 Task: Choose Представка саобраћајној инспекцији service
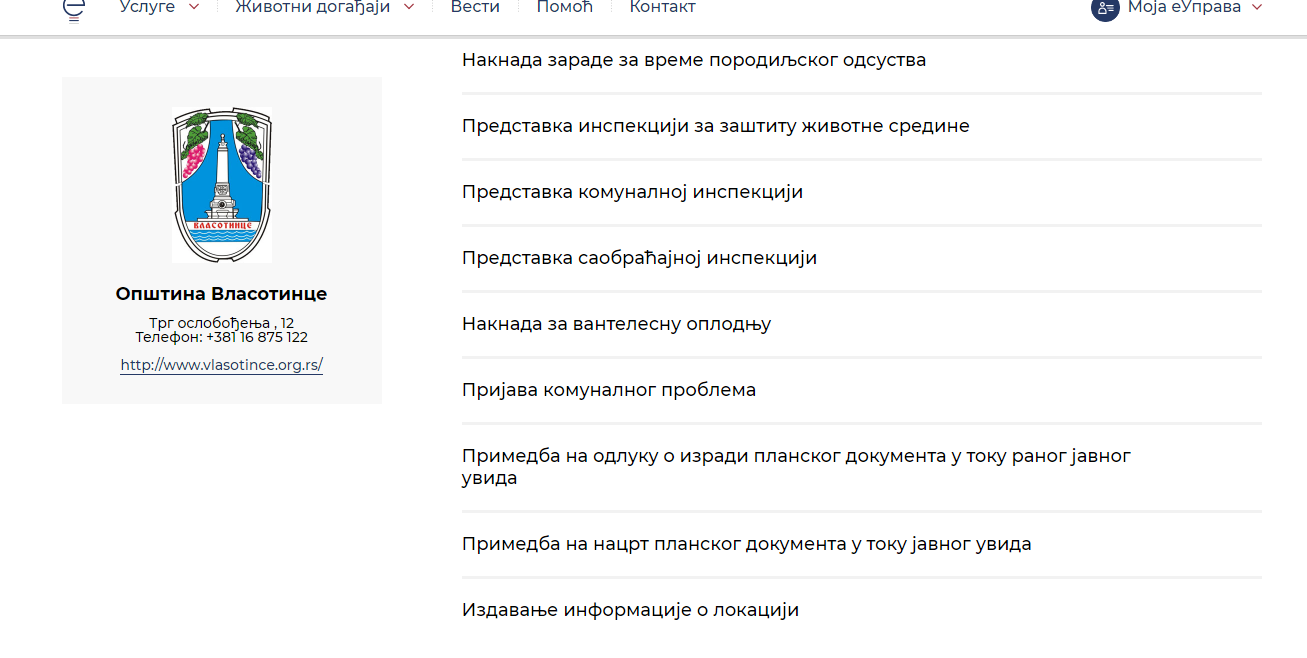click(x=639, y=258)
